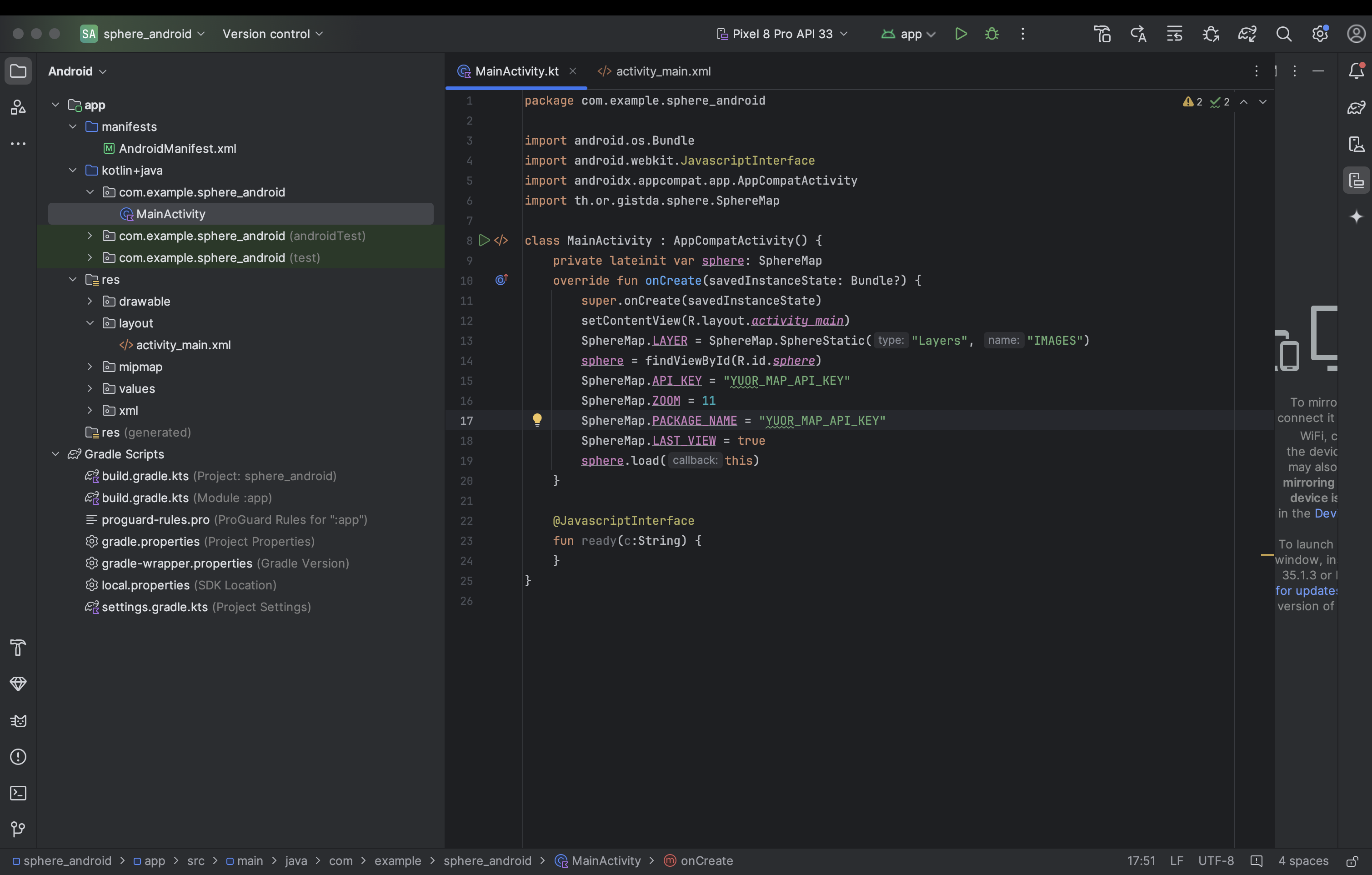Open the Terminal tool window

pyautogui.click(x=18, y=793)
